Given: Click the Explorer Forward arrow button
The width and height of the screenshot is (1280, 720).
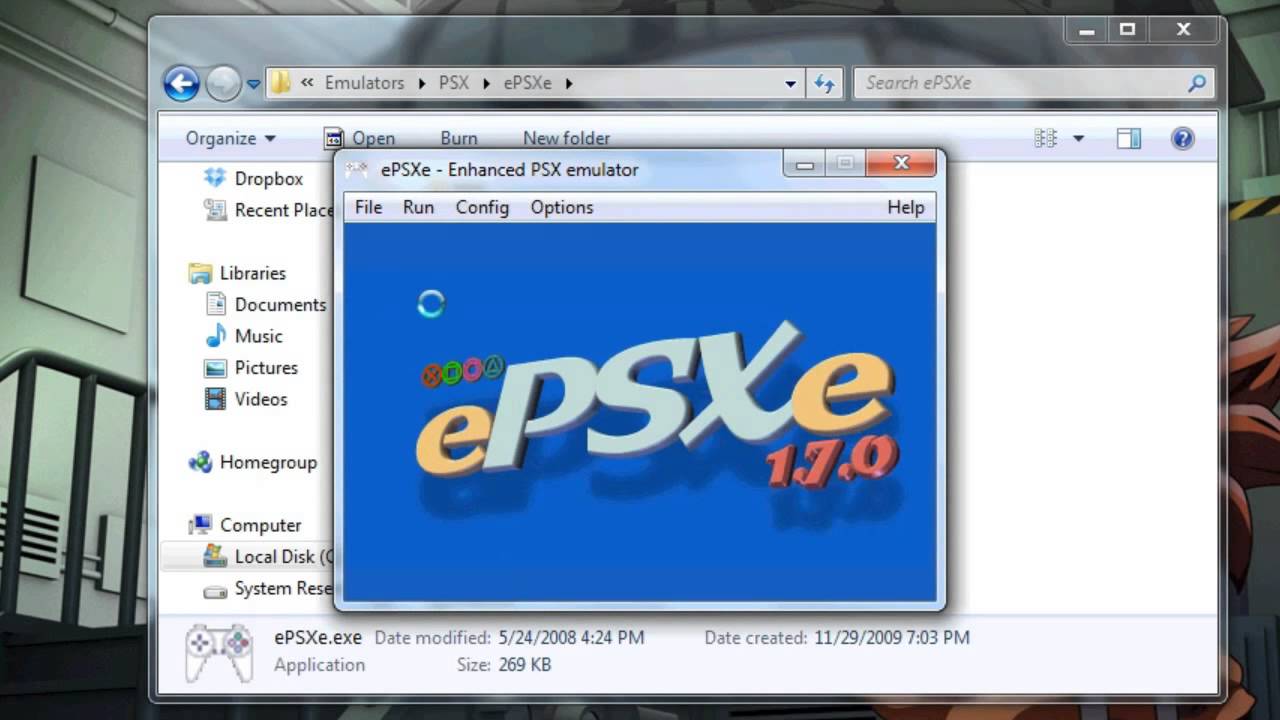Looking at the screenshot, I should tap(221, 83).
